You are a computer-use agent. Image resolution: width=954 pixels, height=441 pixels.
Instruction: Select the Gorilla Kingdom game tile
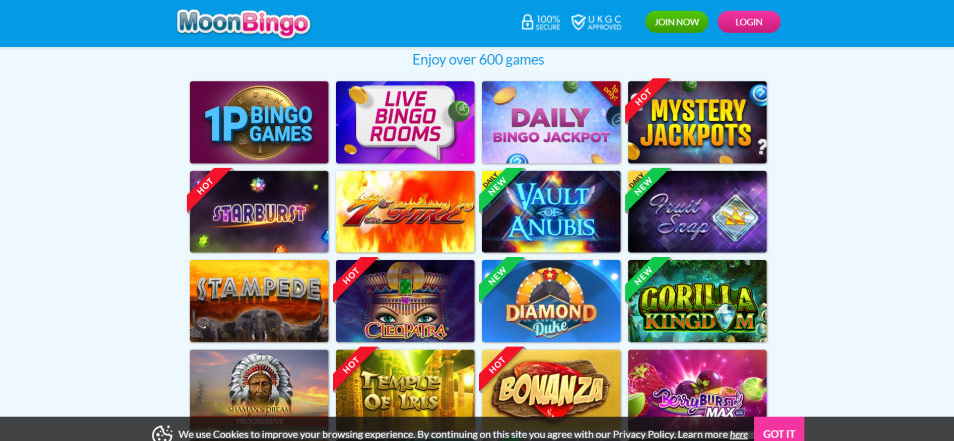point(697,301)
